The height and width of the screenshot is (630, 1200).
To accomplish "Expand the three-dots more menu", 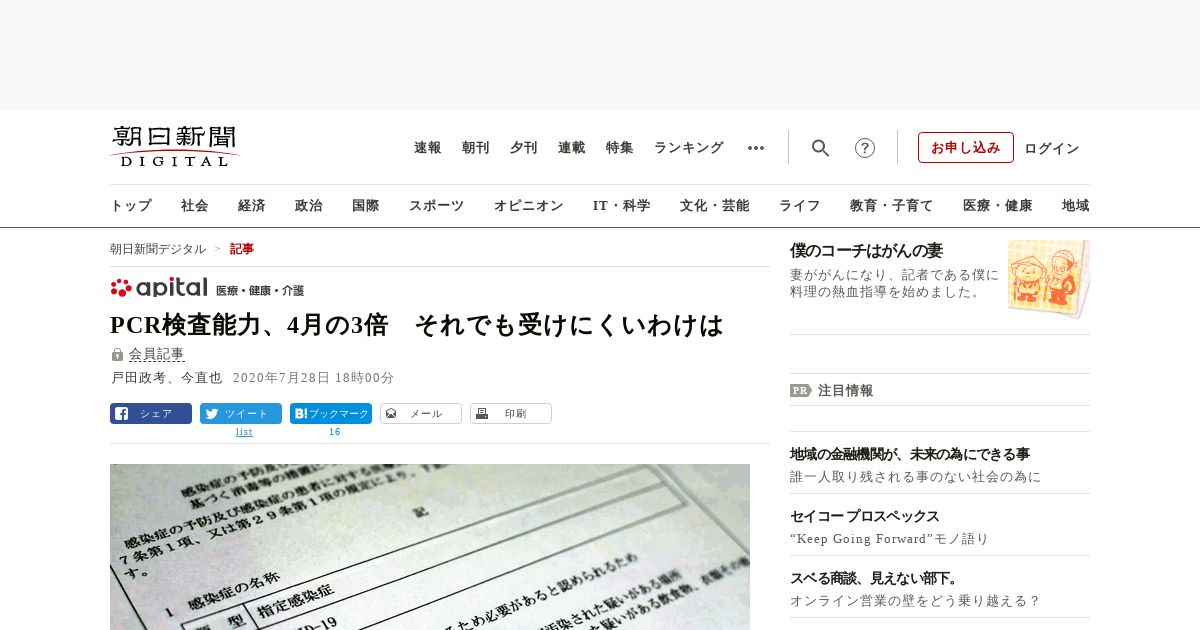I will point(756,148).
